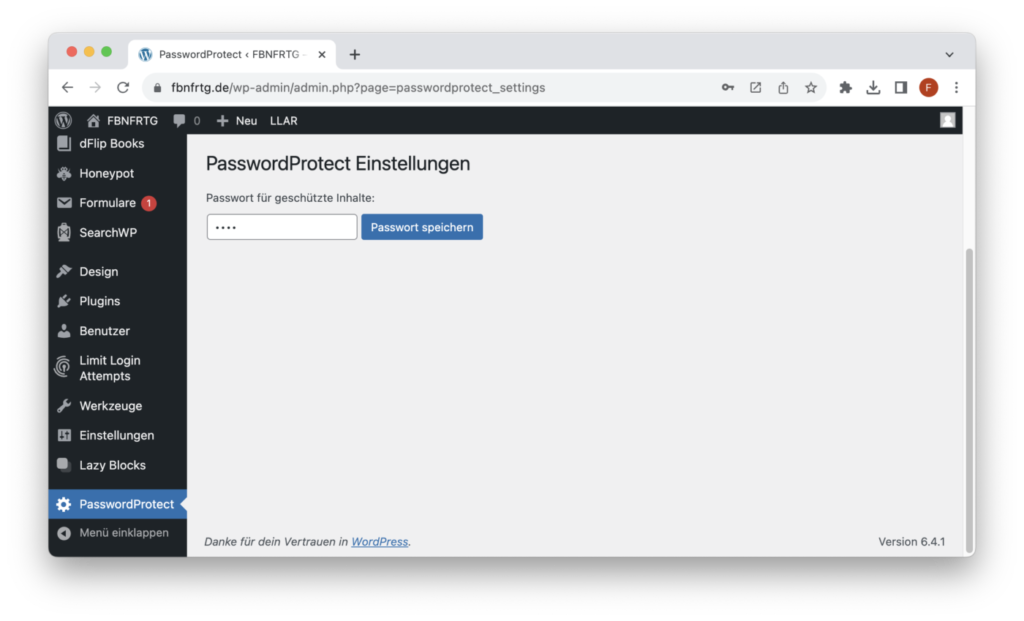Screen dimensions: 1024x621
Task: Toggle the browser side panel icon
Action: (901, 88)
